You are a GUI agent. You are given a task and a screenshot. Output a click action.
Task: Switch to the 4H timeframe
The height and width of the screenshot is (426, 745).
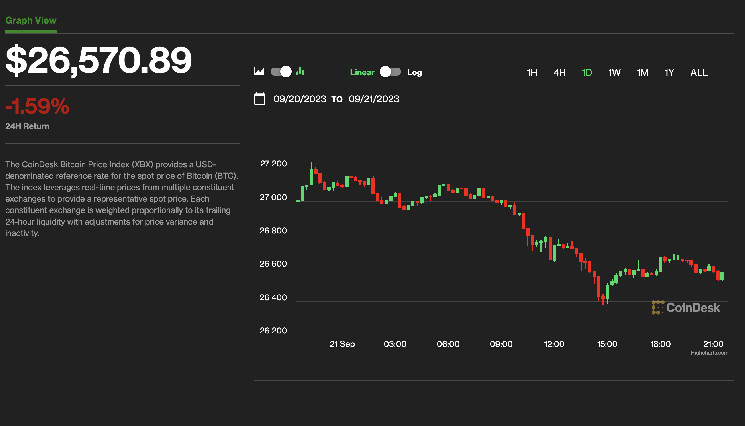(x=560, y=72)
